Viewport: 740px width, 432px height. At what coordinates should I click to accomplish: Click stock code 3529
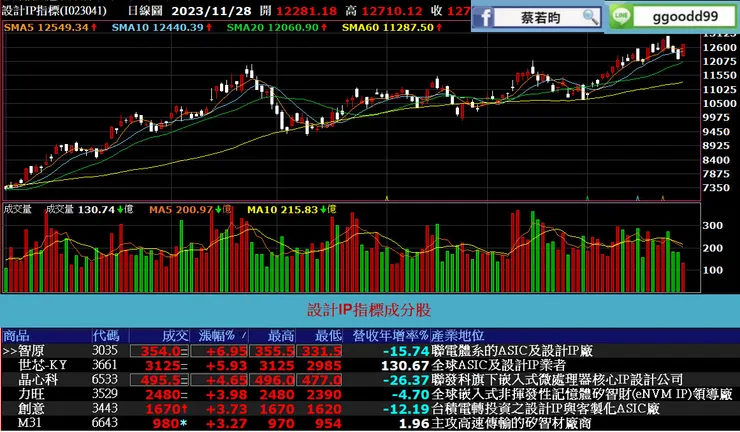(x=104, y=394)
